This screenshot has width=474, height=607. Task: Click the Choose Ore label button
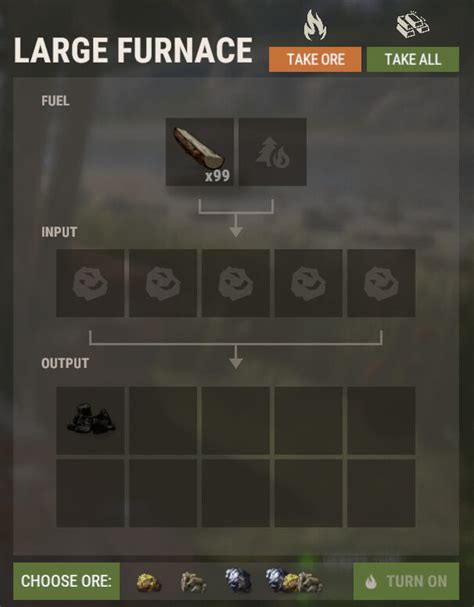click(67, 581)
